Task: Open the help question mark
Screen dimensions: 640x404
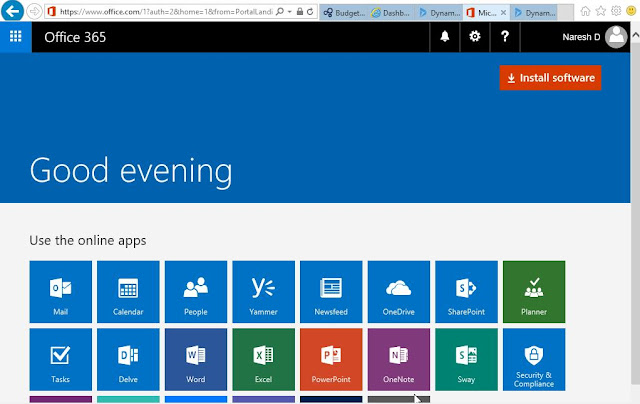Action: 505,37
